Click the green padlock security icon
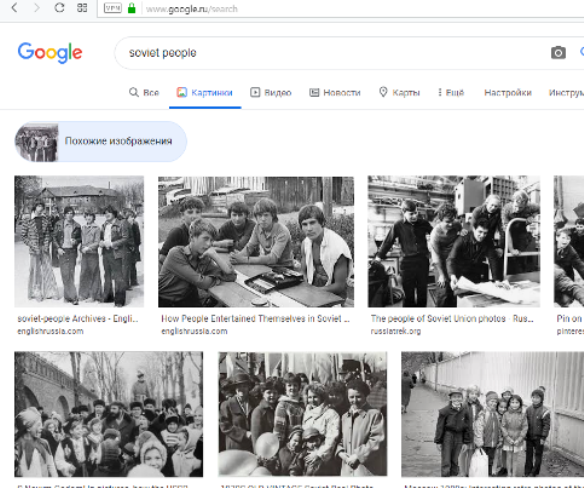584x488 pixels. tap(131, 8)
